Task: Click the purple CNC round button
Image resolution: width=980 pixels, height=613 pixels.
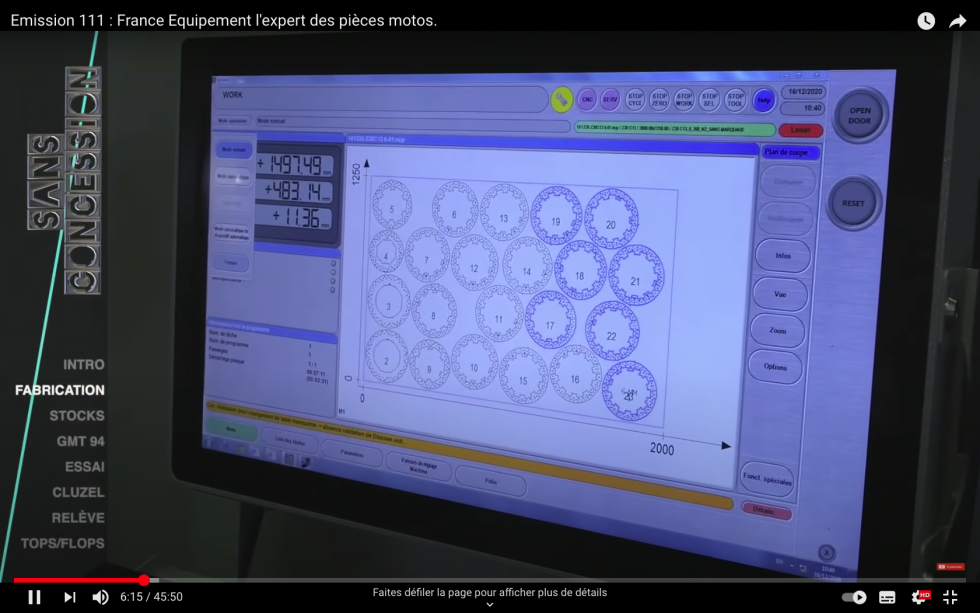Action: 586,99
